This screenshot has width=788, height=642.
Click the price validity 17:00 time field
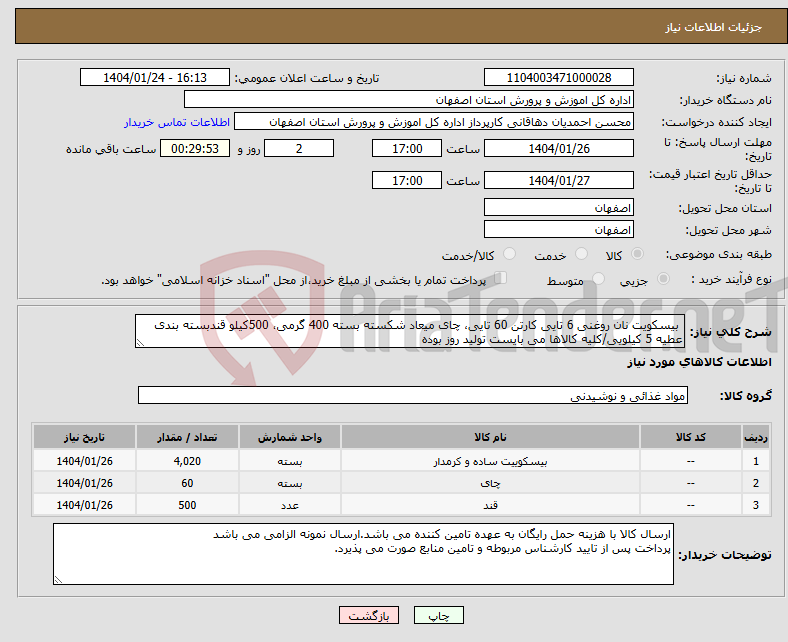click(407, 180)
